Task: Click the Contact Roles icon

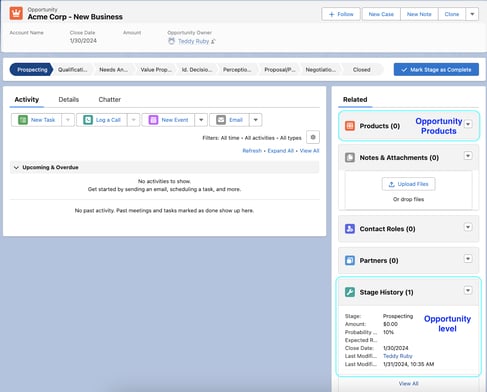Action: point(350,229)
